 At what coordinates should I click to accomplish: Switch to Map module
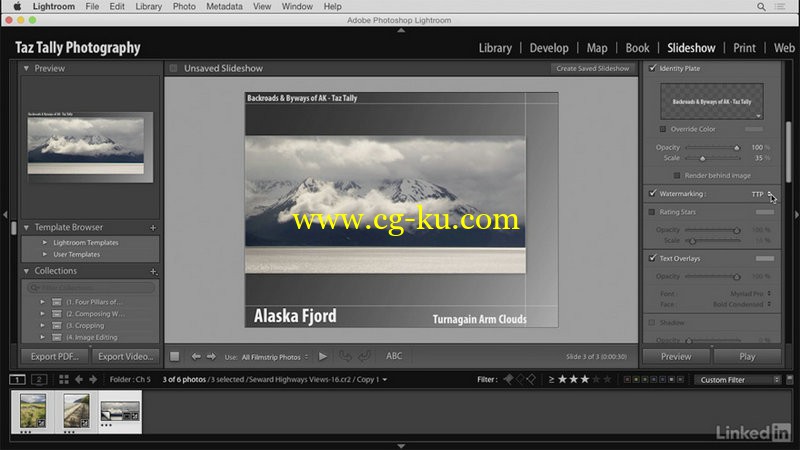click(x=597, y=48)
